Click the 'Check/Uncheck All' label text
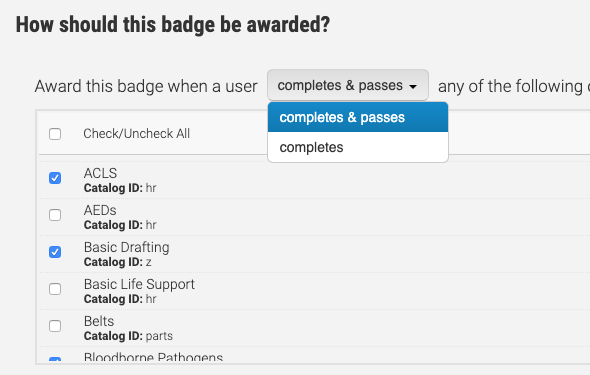The width and height of the screenshot is (590, 375). click(137, 134)
